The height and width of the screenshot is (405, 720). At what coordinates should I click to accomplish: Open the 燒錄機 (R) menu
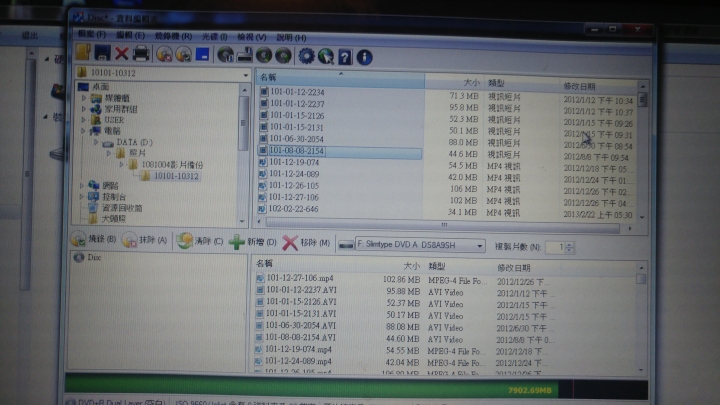point(173,36)
